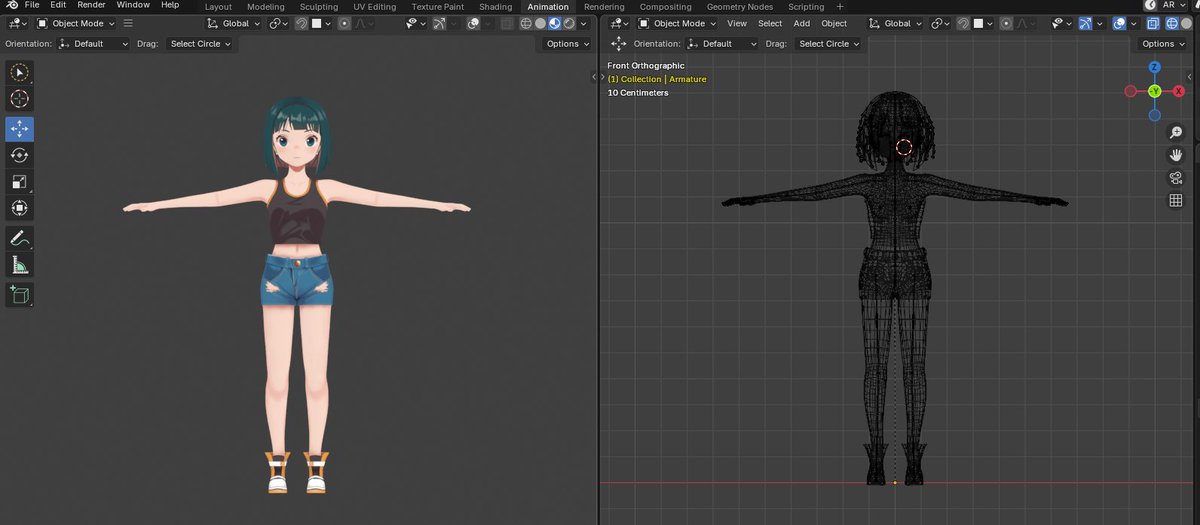1200x525 pixels.
Task: Open Object Mode dropdown in left viewport
Action: pyautogui.click(x=76, y=23)
